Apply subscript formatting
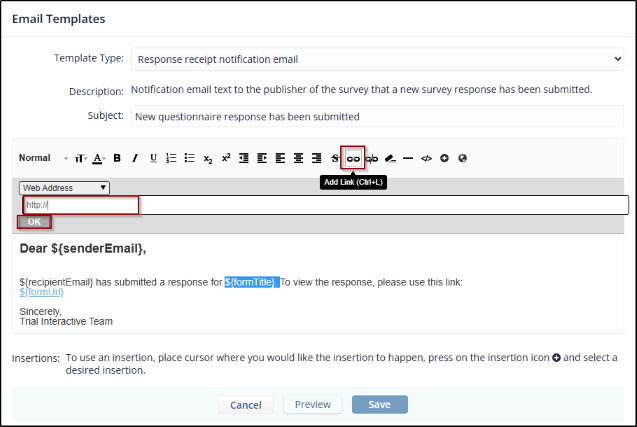The height and width of the screenshot is (427, 637). 208,158
